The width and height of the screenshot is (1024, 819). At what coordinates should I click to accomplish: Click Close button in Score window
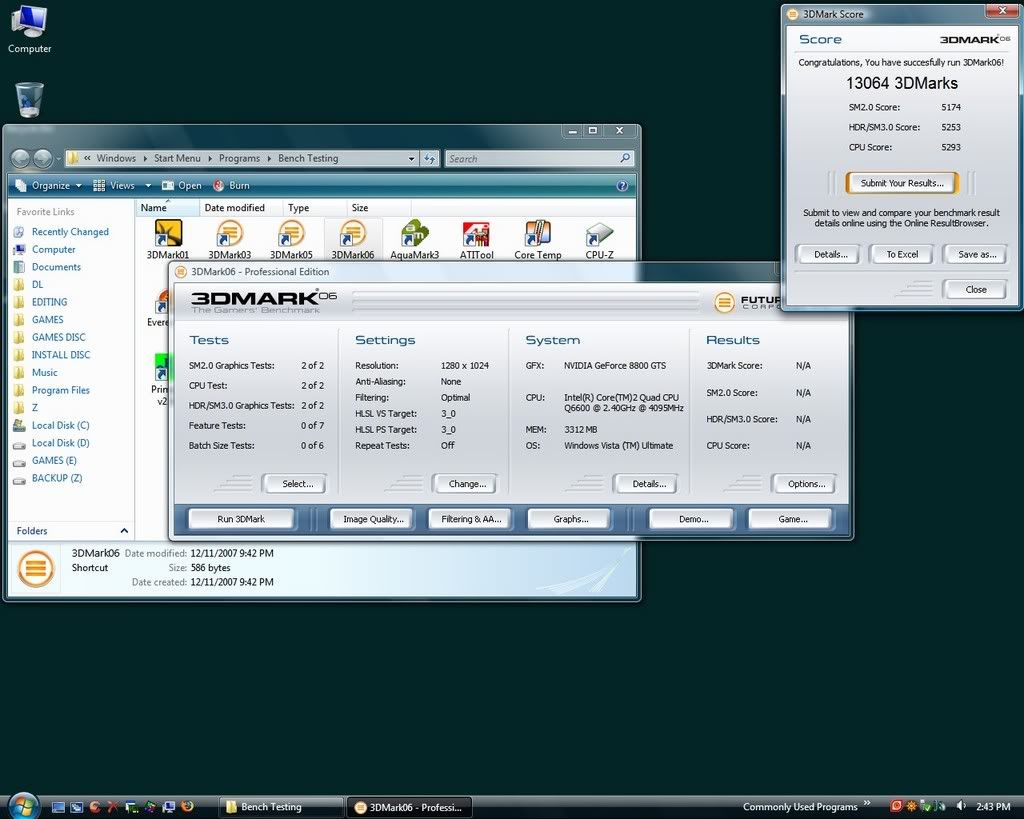point(976,289)
